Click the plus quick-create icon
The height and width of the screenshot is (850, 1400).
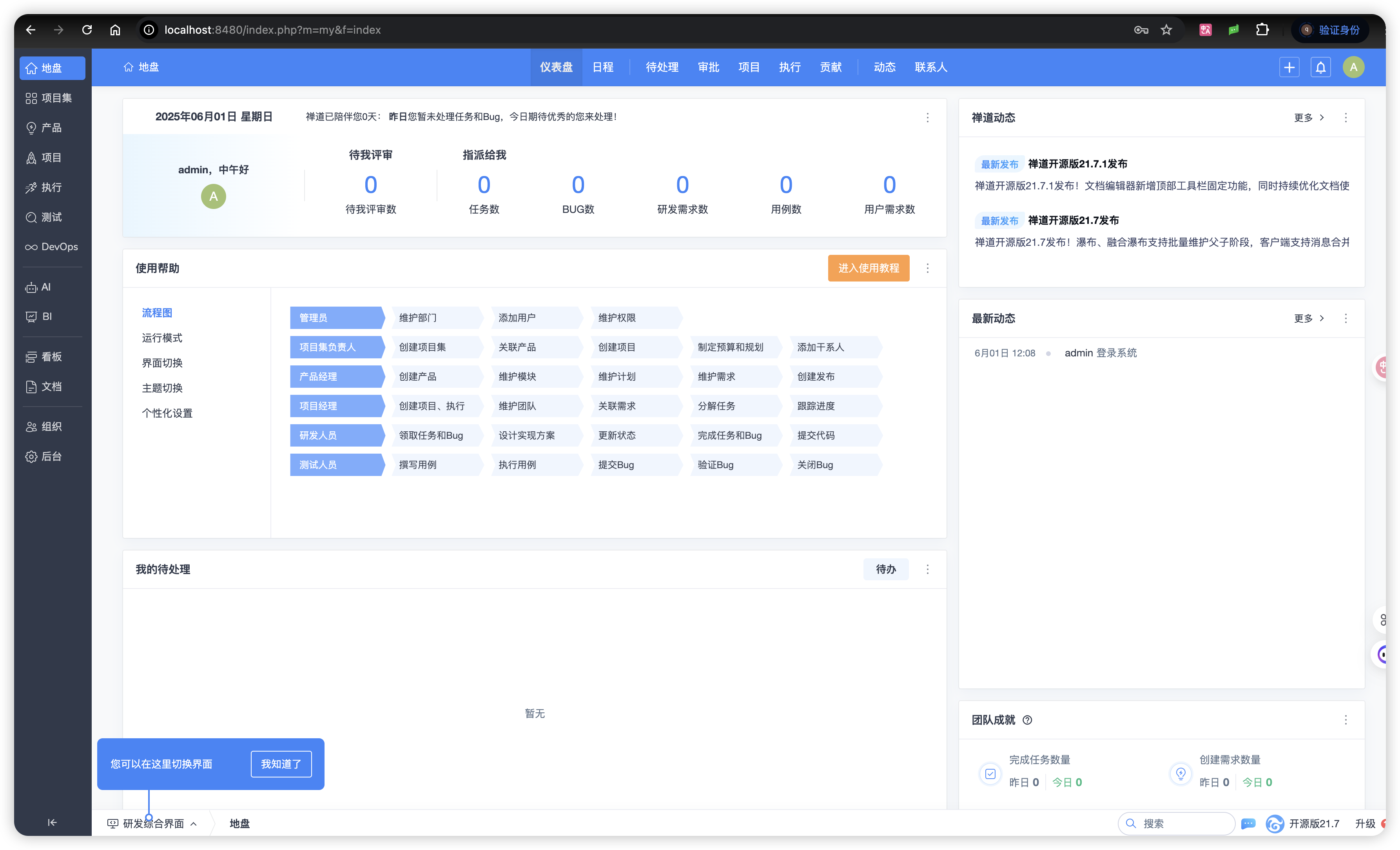pos(1289,67)
